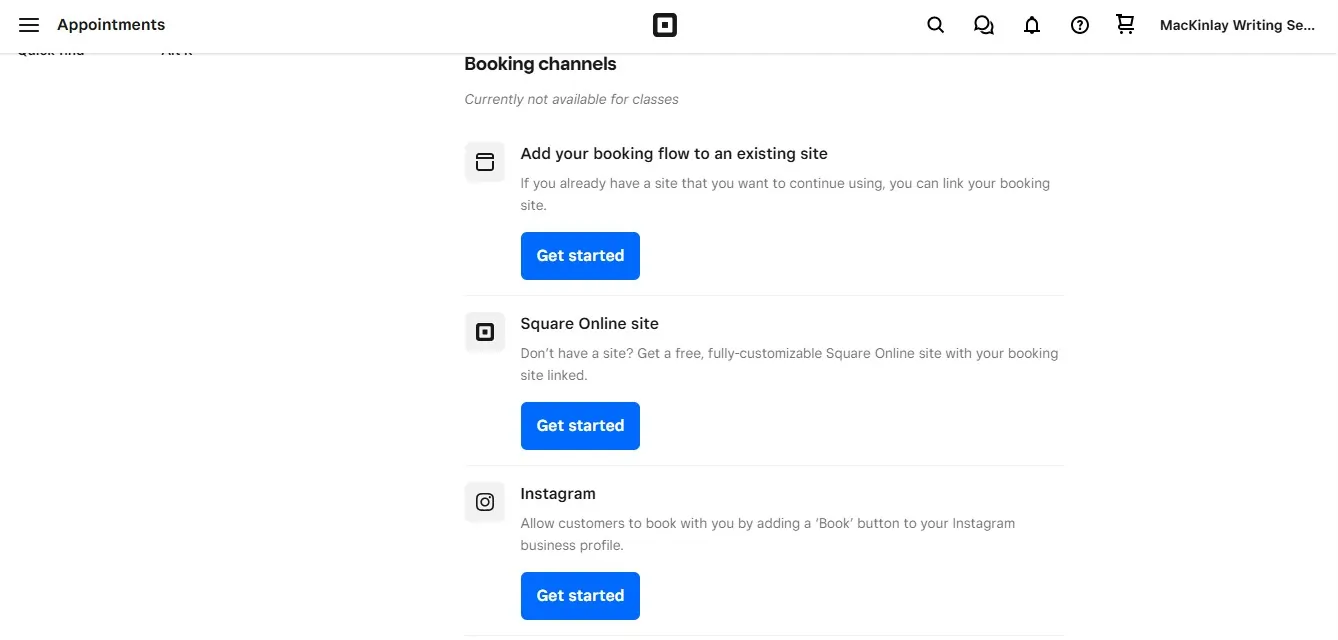This screenshot has height=640, width=1338.
Task: Click the Square logo in header
Action: [x=665, y=25]
